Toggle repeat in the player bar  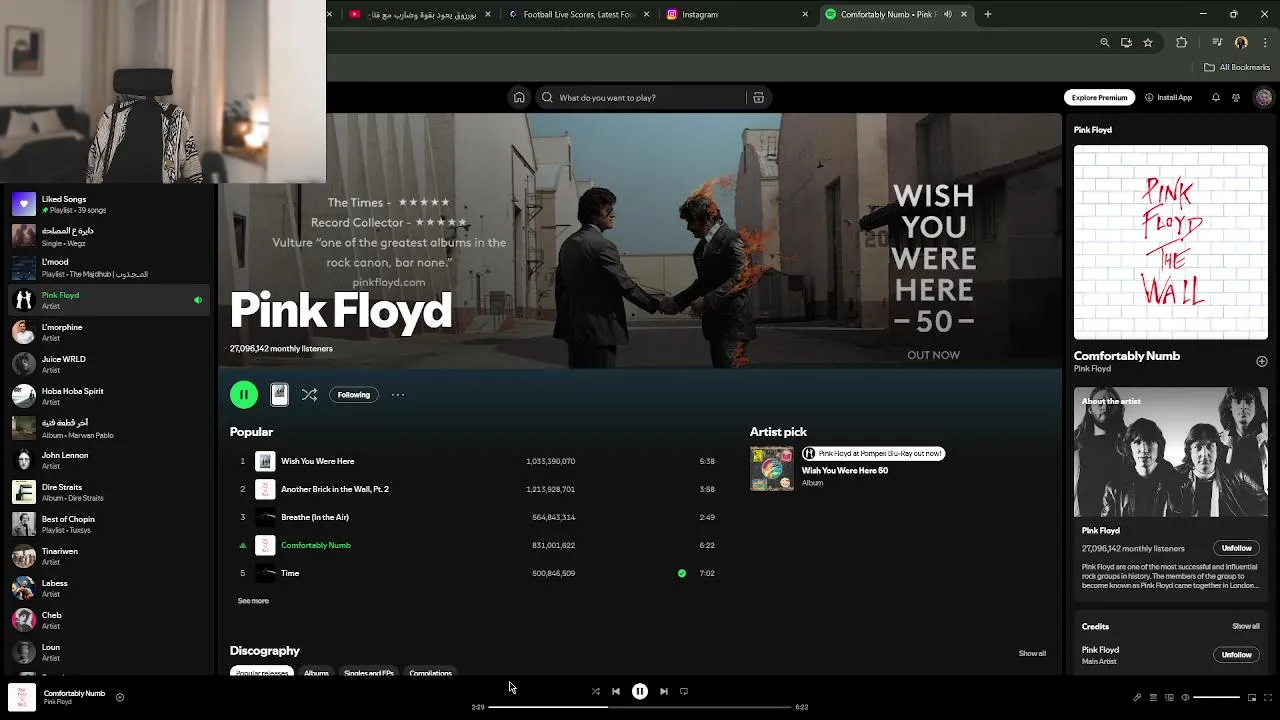(x=684, y=691)
